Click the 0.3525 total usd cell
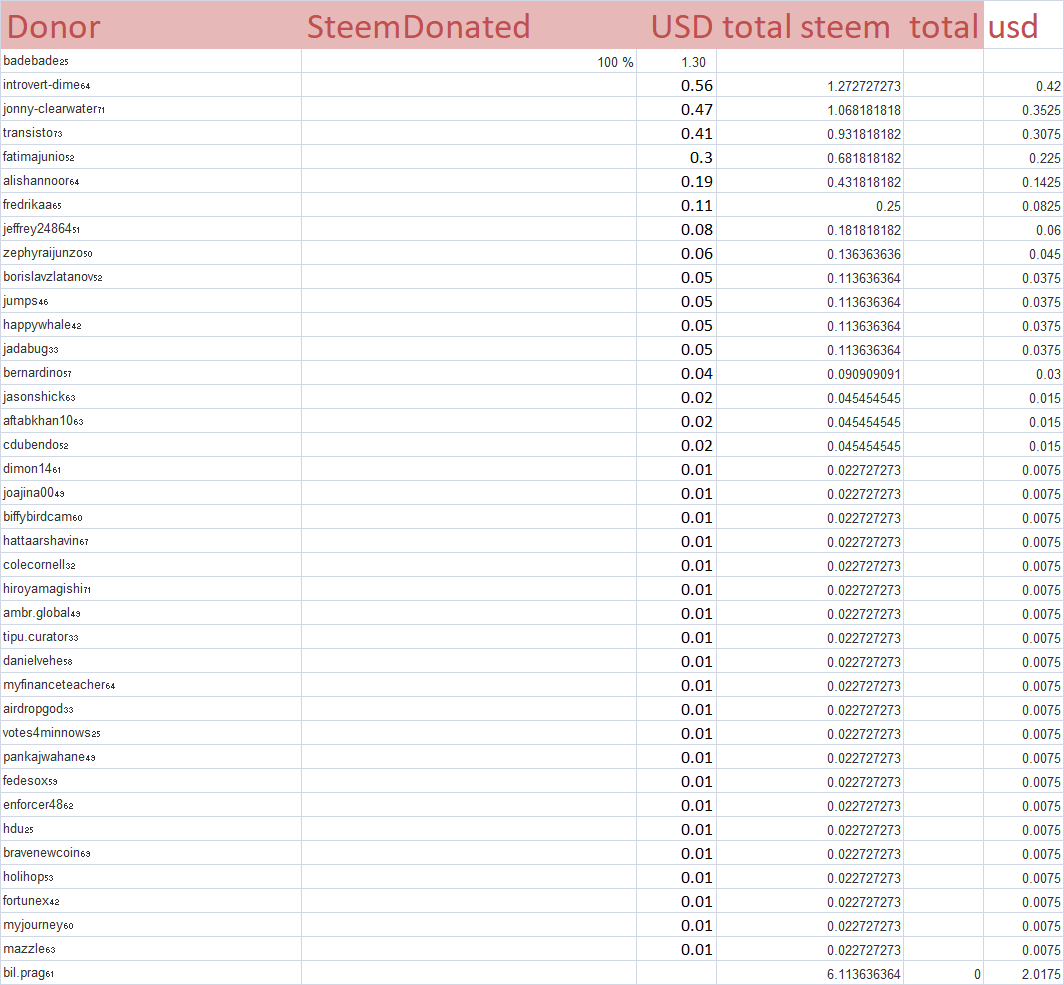 tap(1024, 109)
